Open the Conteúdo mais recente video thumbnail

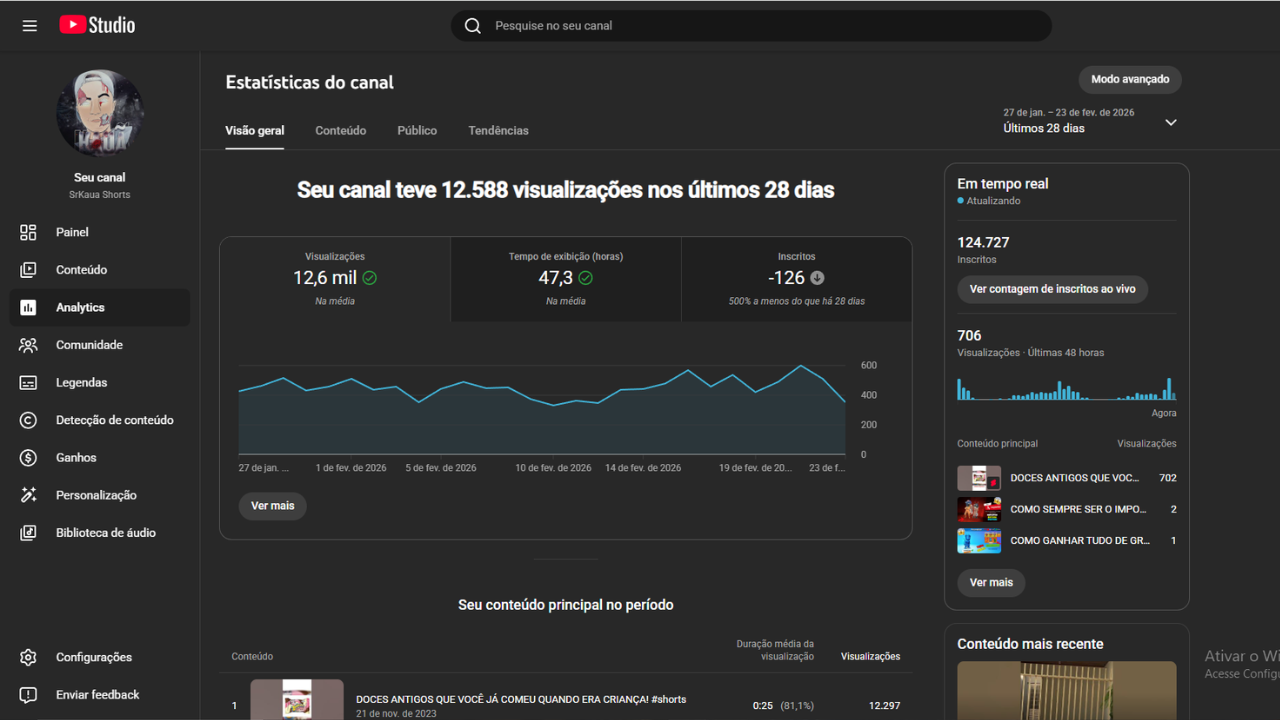pos(1067,690)
